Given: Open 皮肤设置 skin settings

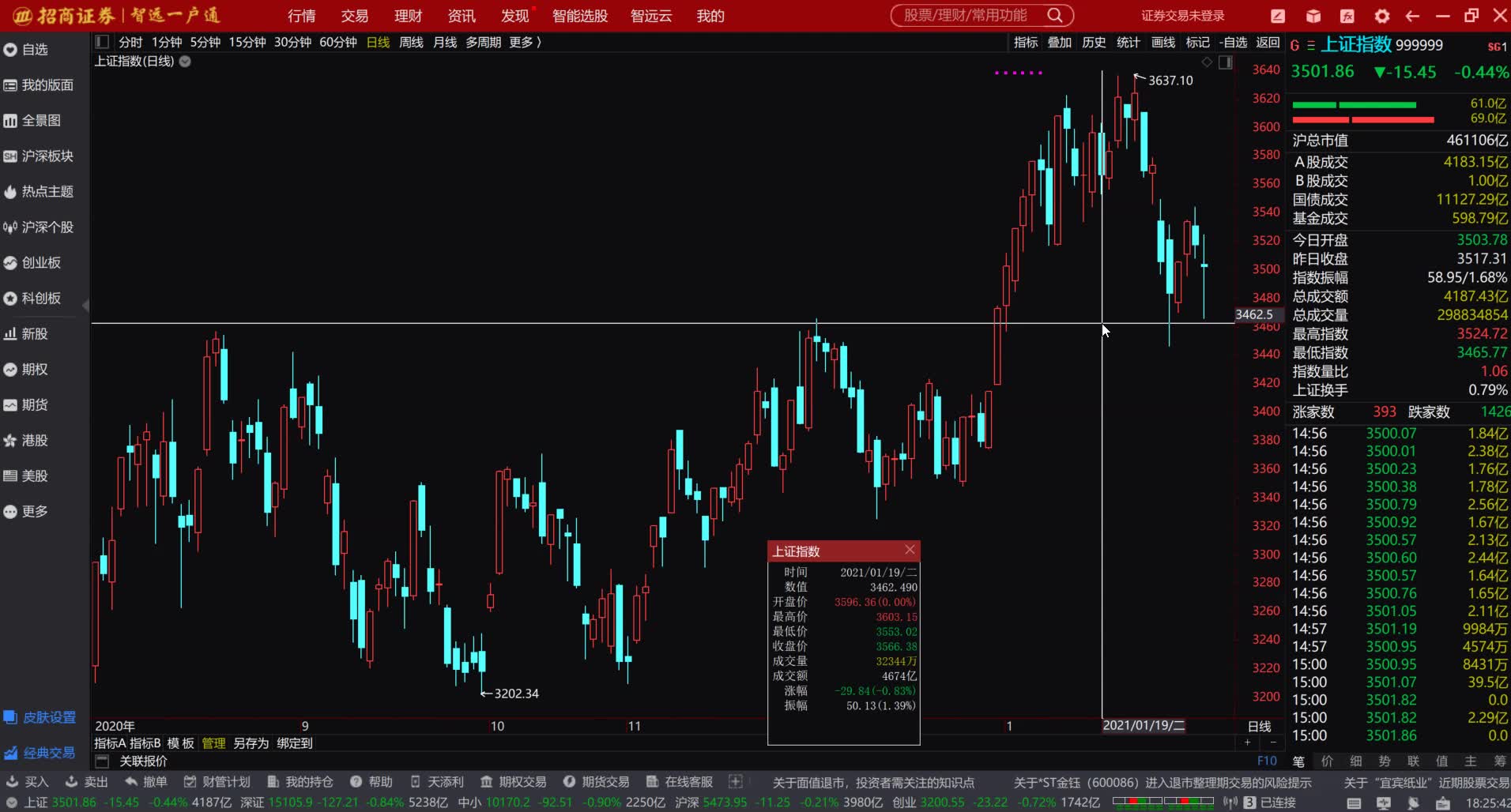Looking at the screenshot, I should [x=40, y=717].
